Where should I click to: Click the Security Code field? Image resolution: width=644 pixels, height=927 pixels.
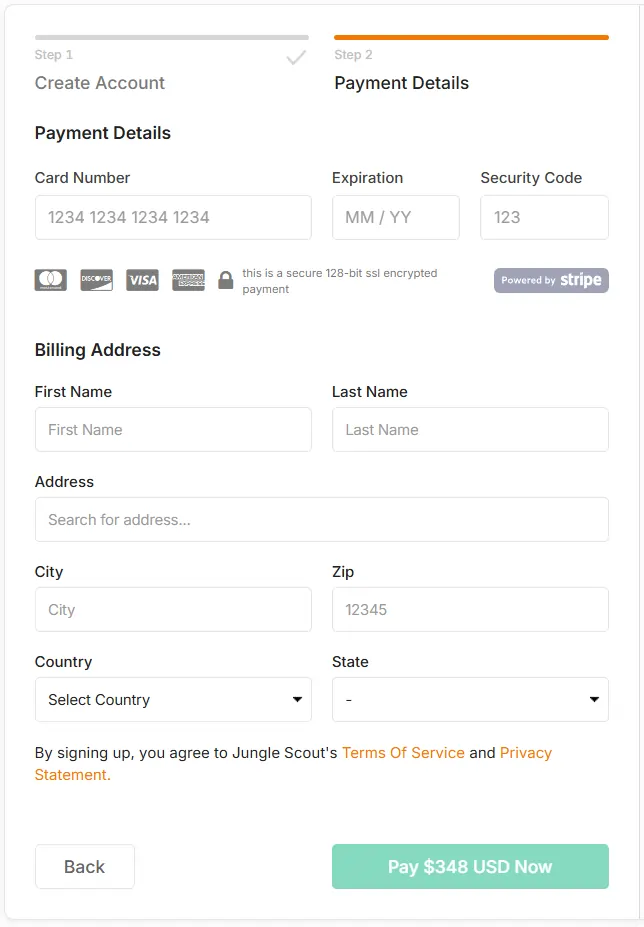544,217
